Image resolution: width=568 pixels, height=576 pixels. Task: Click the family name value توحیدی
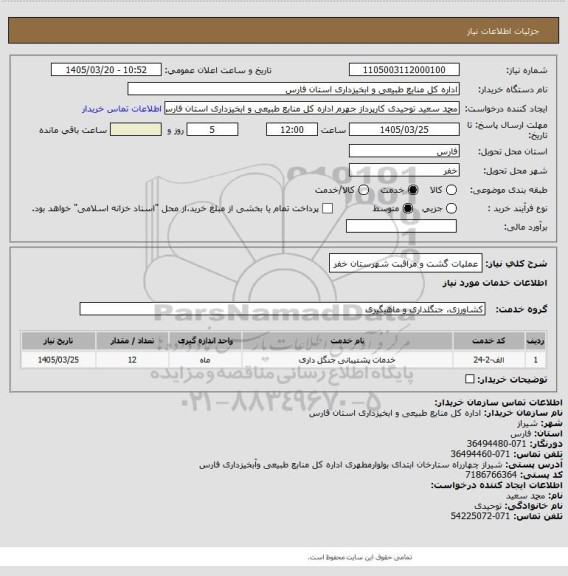pyautogui.click(x=488, y=506)
